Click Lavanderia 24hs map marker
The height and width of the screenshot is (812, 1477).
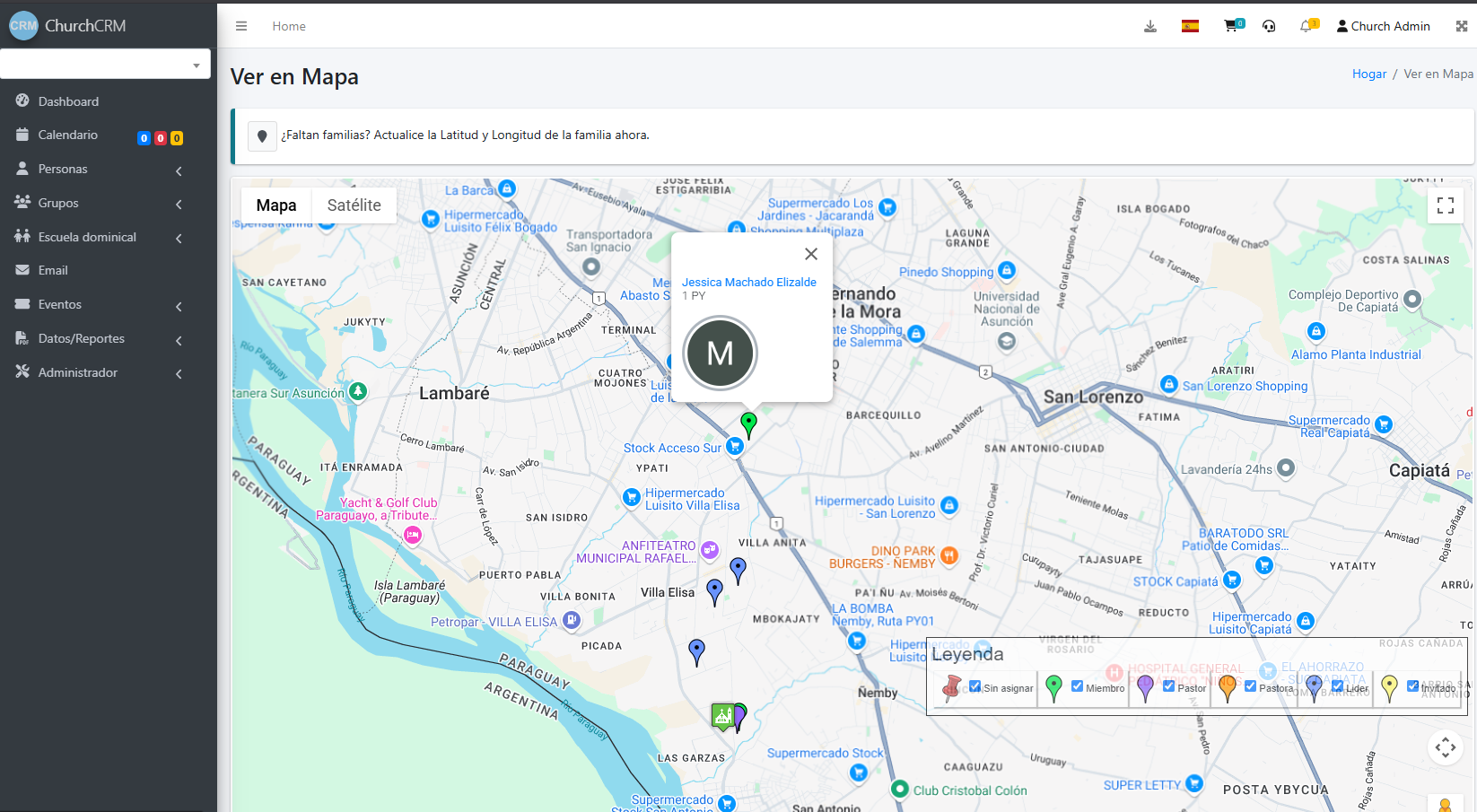click(x=1286, y=467)
